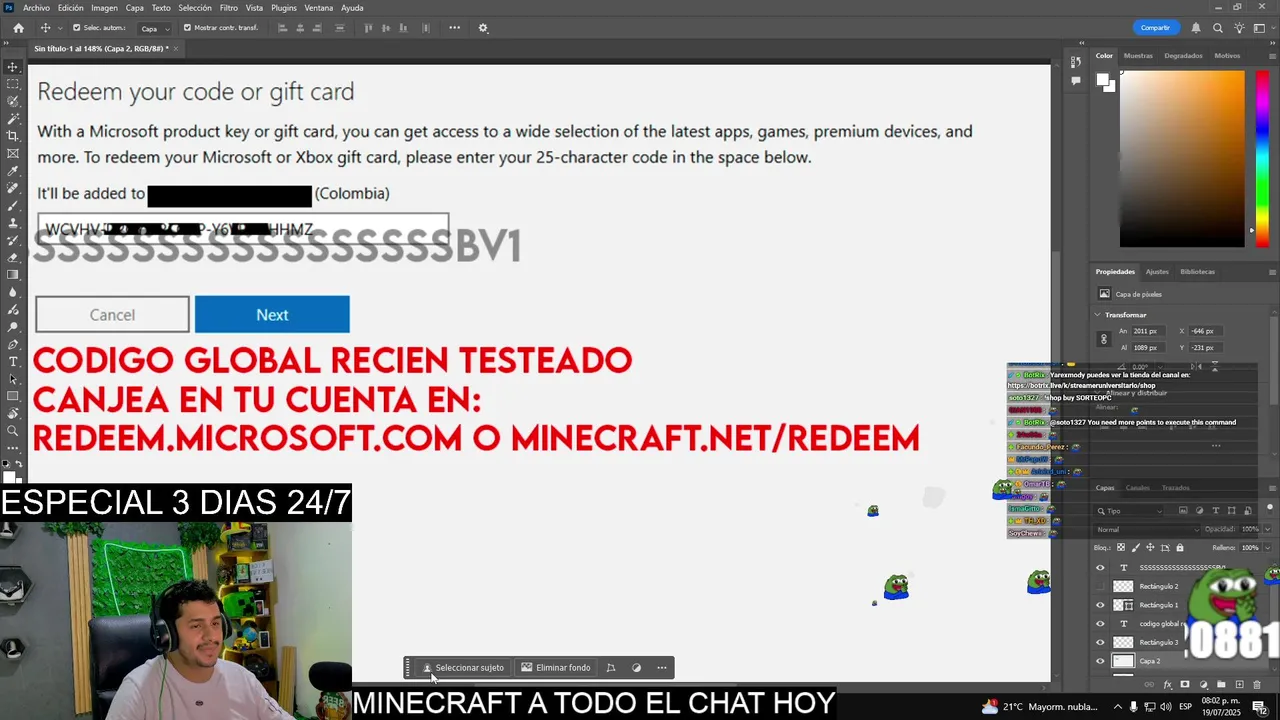Select the Pen tool

(x=13, y=344)
